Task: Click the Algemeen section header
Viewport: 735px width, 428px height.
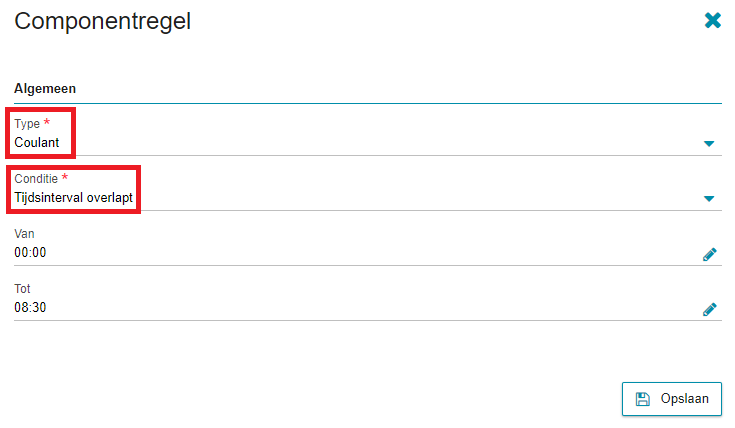Action: pos(45,88)
